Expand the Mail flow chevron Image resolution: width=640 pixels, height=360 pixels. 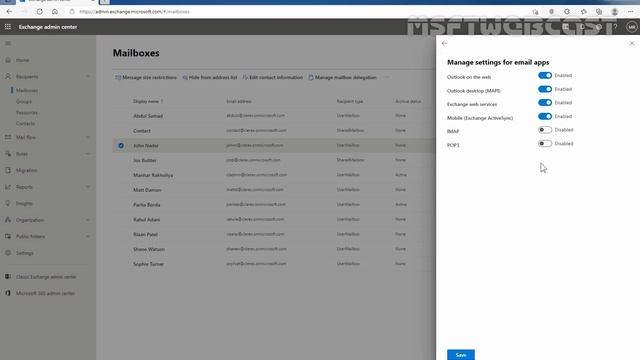[88, 137]
